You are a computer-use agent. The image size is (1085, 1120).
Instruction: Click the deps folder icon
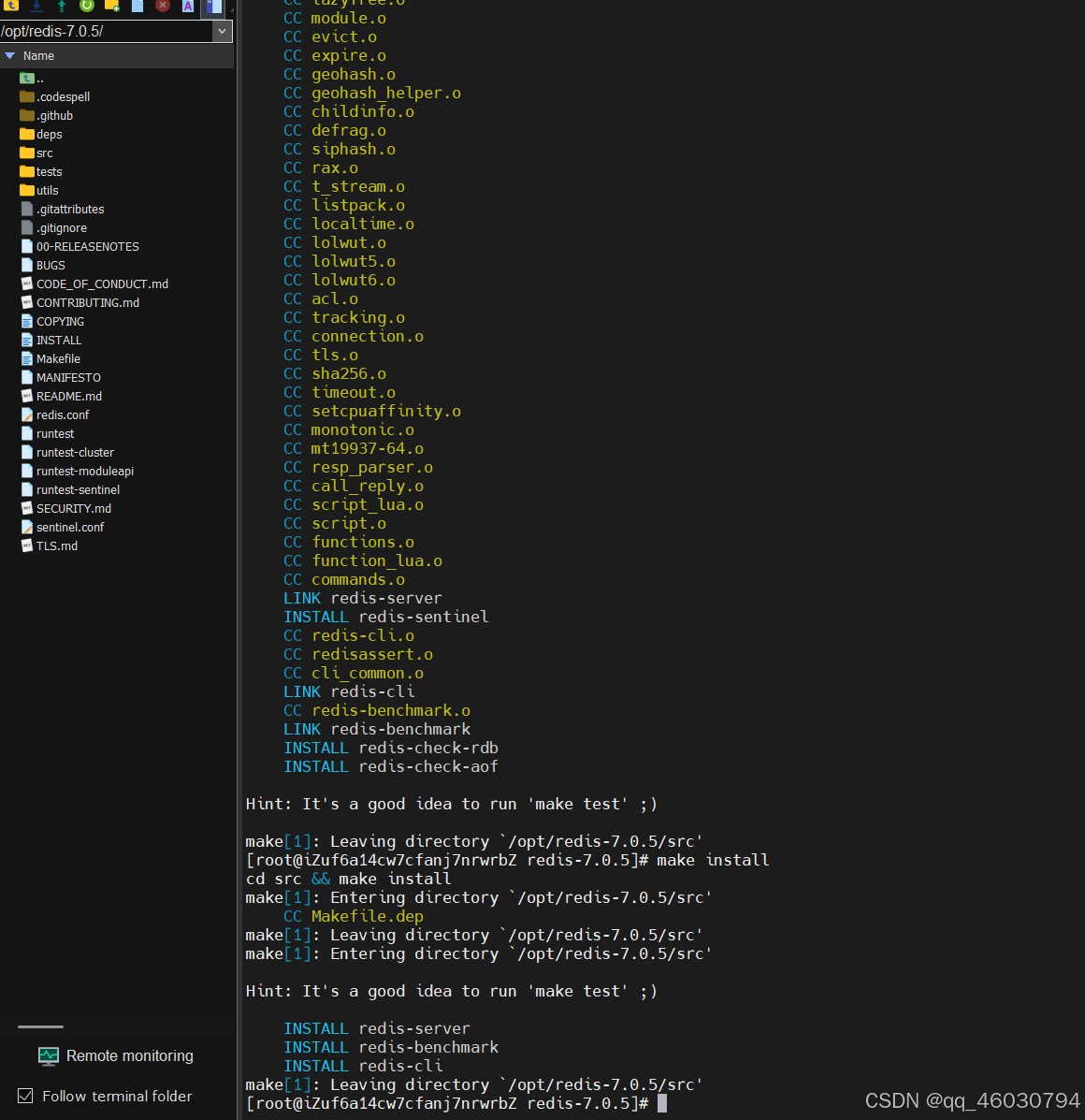27,135
